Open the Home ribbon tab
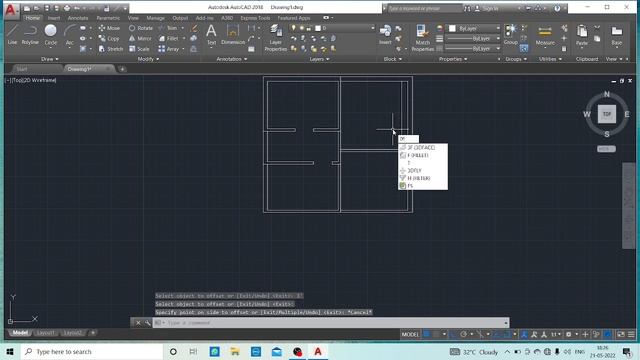 33,18
